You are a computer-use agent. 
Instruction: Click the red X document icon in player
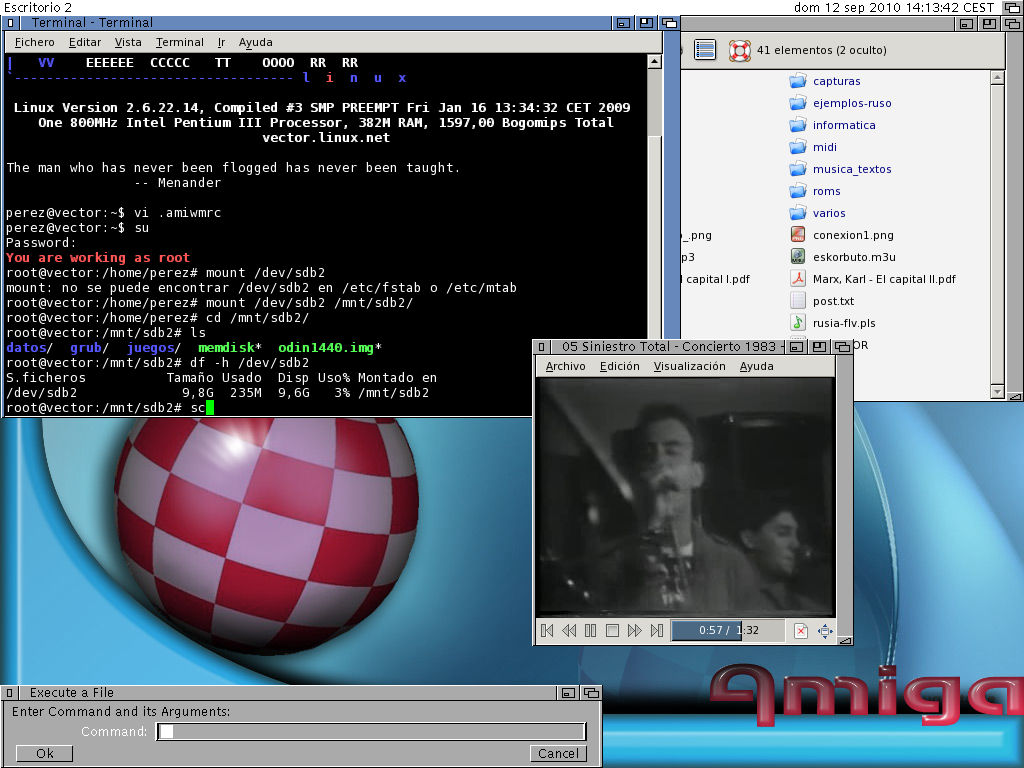coord(801,631)
